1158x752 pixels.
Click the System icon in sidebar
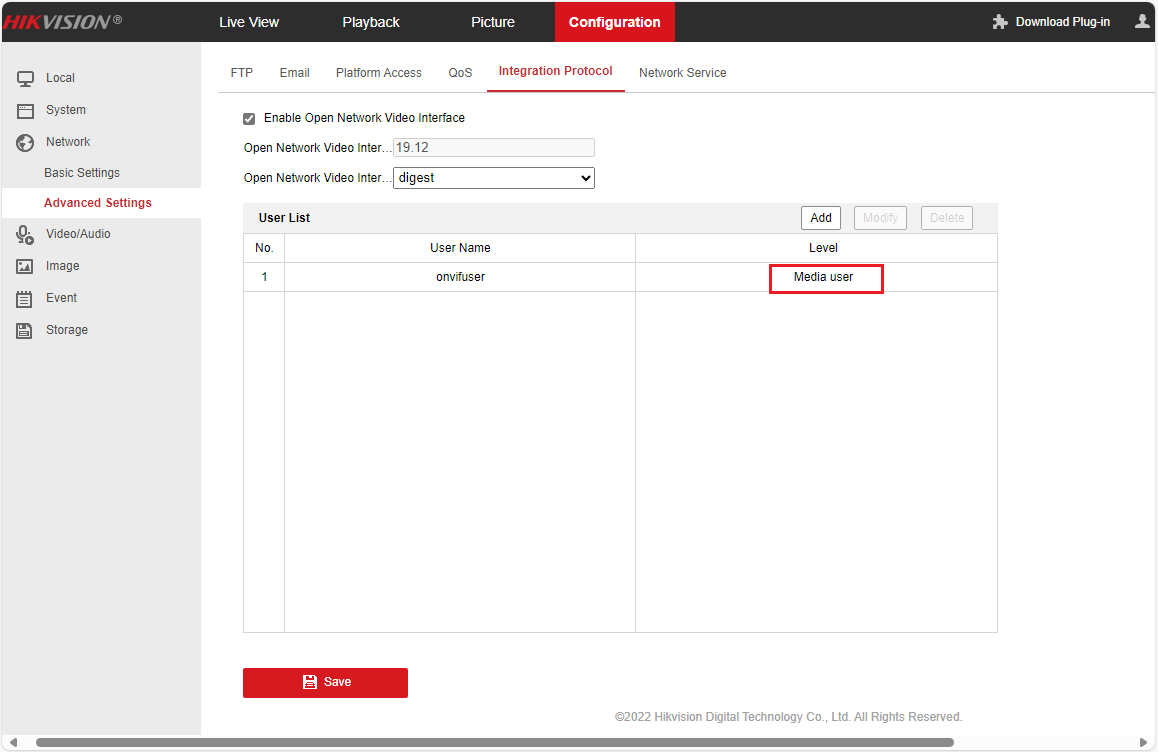[25, 110]
